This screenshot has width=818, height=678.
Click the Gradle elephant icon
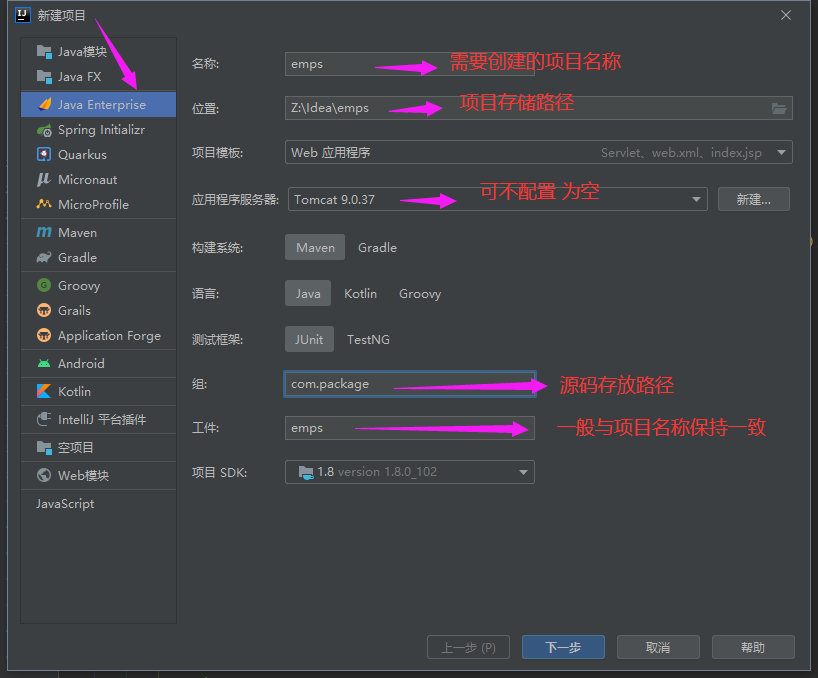(44, 257)
